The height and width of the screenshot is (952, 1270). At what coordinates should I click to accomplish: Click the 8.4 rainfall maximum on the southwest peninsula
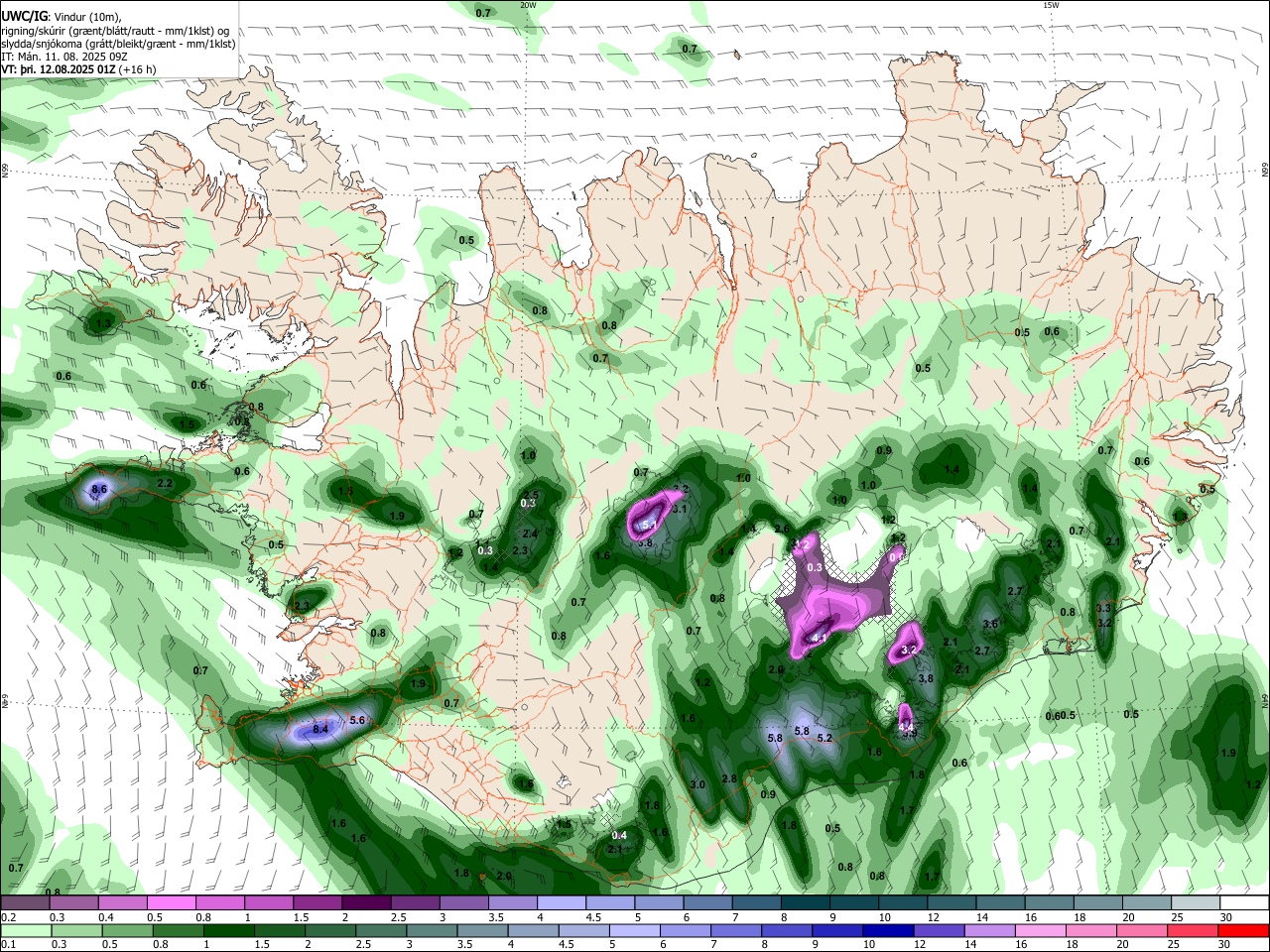click(320, 730)
